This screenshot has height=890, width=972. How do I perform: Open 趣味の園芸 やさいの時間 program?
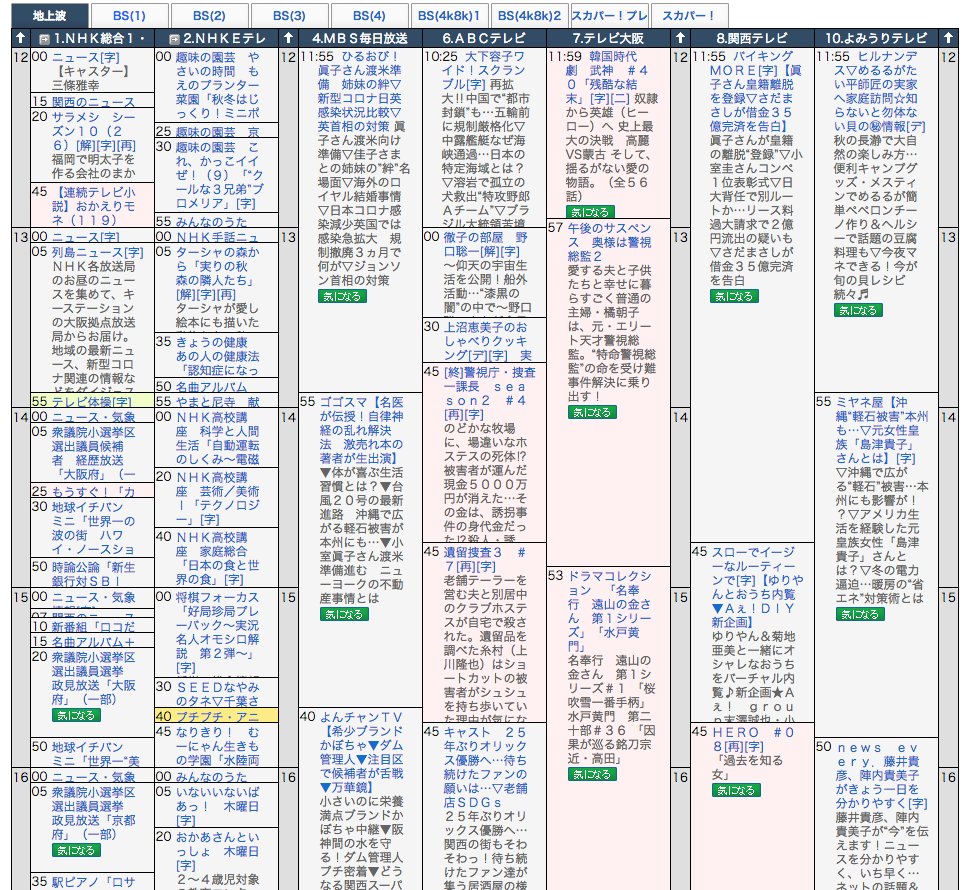(x=218, y=85)
